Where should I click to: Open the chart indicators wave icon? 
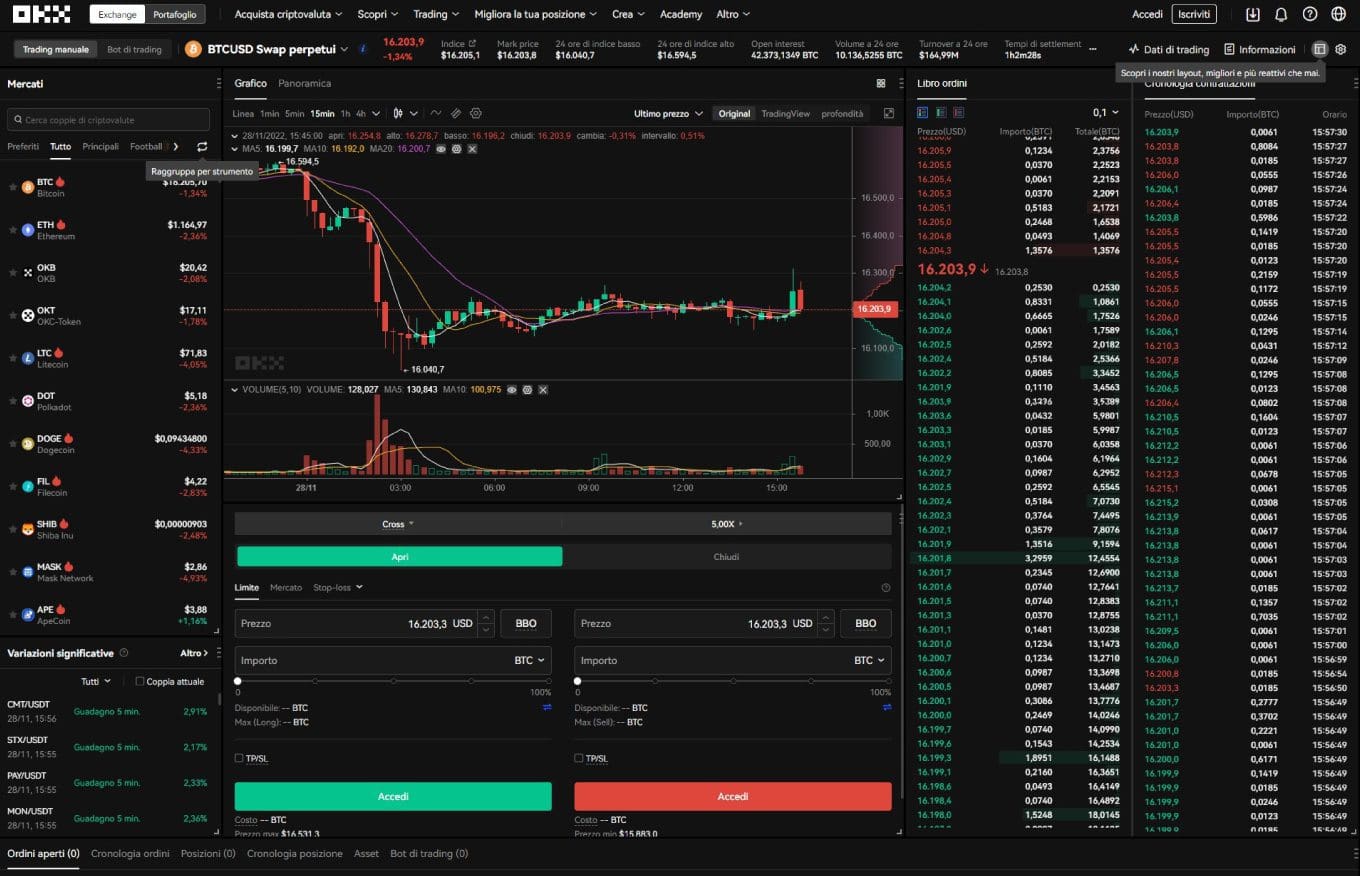[x=437, y=113]
